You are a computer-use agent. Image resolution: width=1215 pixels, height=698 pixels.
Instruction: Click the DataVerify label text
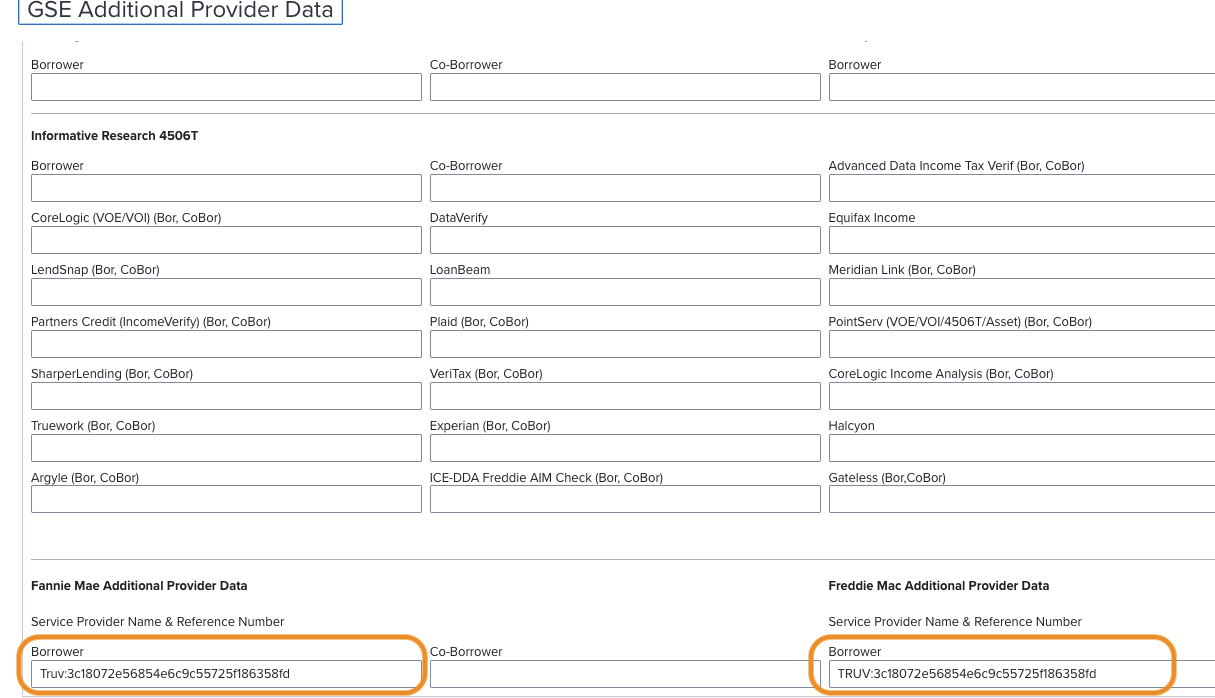[x=459, y=218]
